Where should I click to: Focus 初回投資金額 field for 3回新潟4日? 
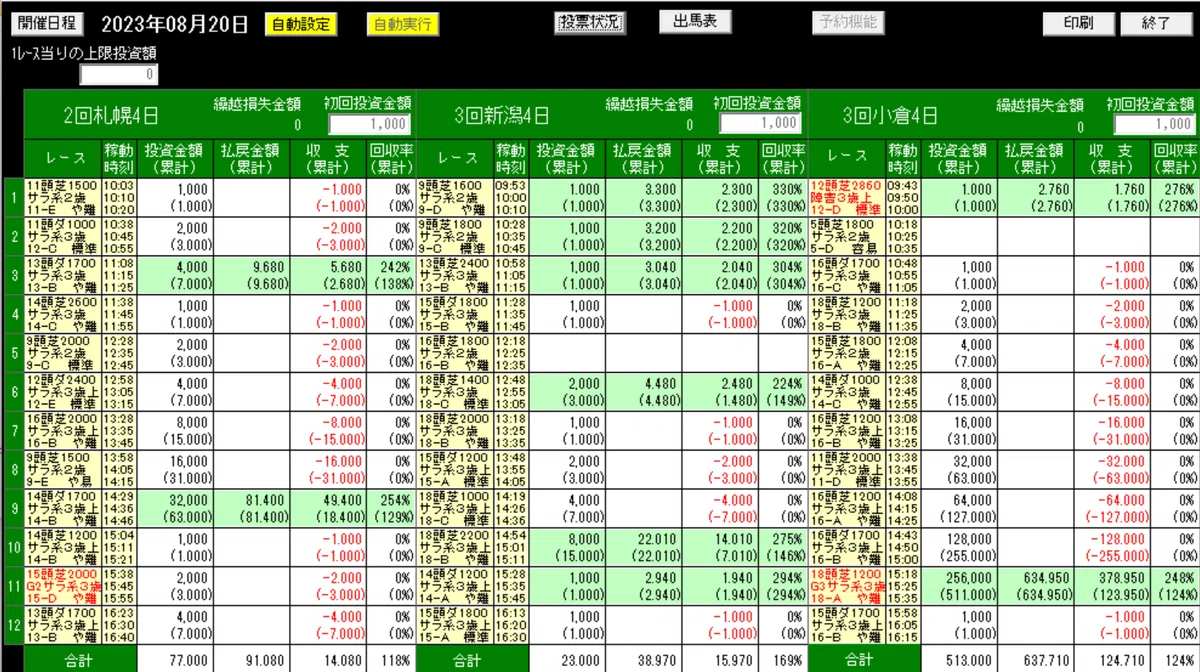click(x=760, y=122)
